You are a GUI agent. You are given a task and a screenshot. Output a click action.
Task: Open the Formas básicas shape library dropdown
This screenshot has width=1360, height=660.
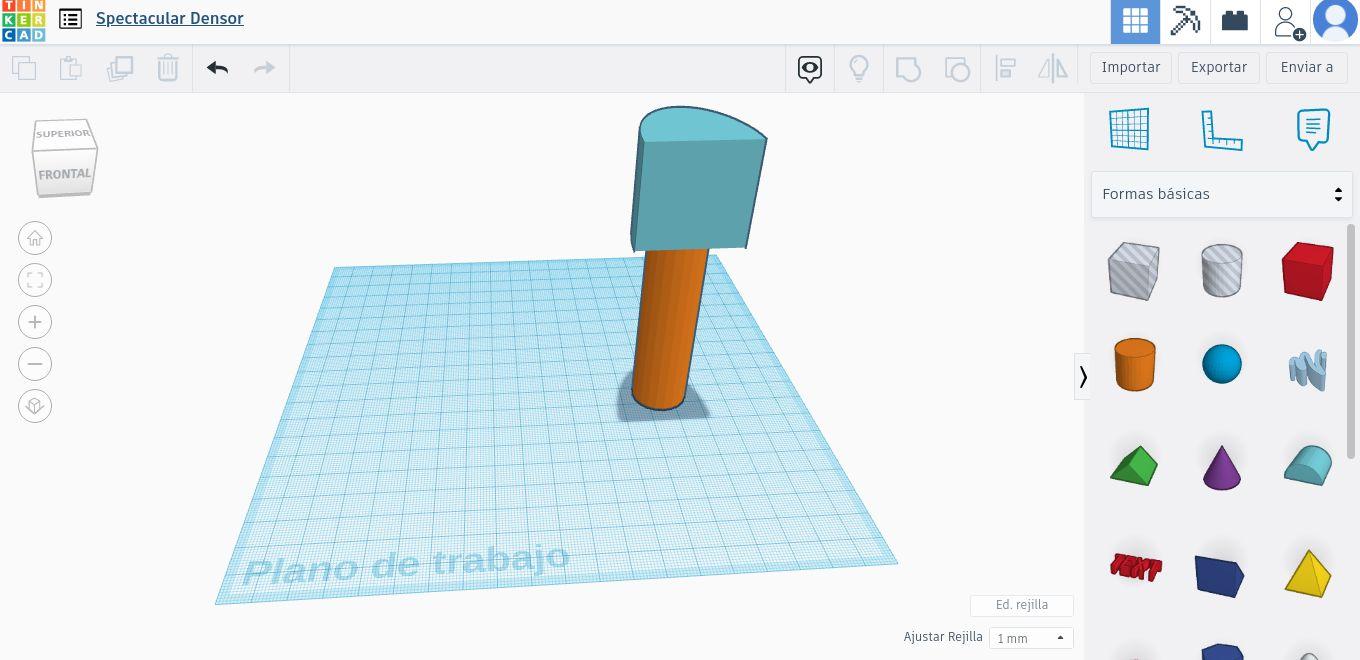click(1221, 194)
